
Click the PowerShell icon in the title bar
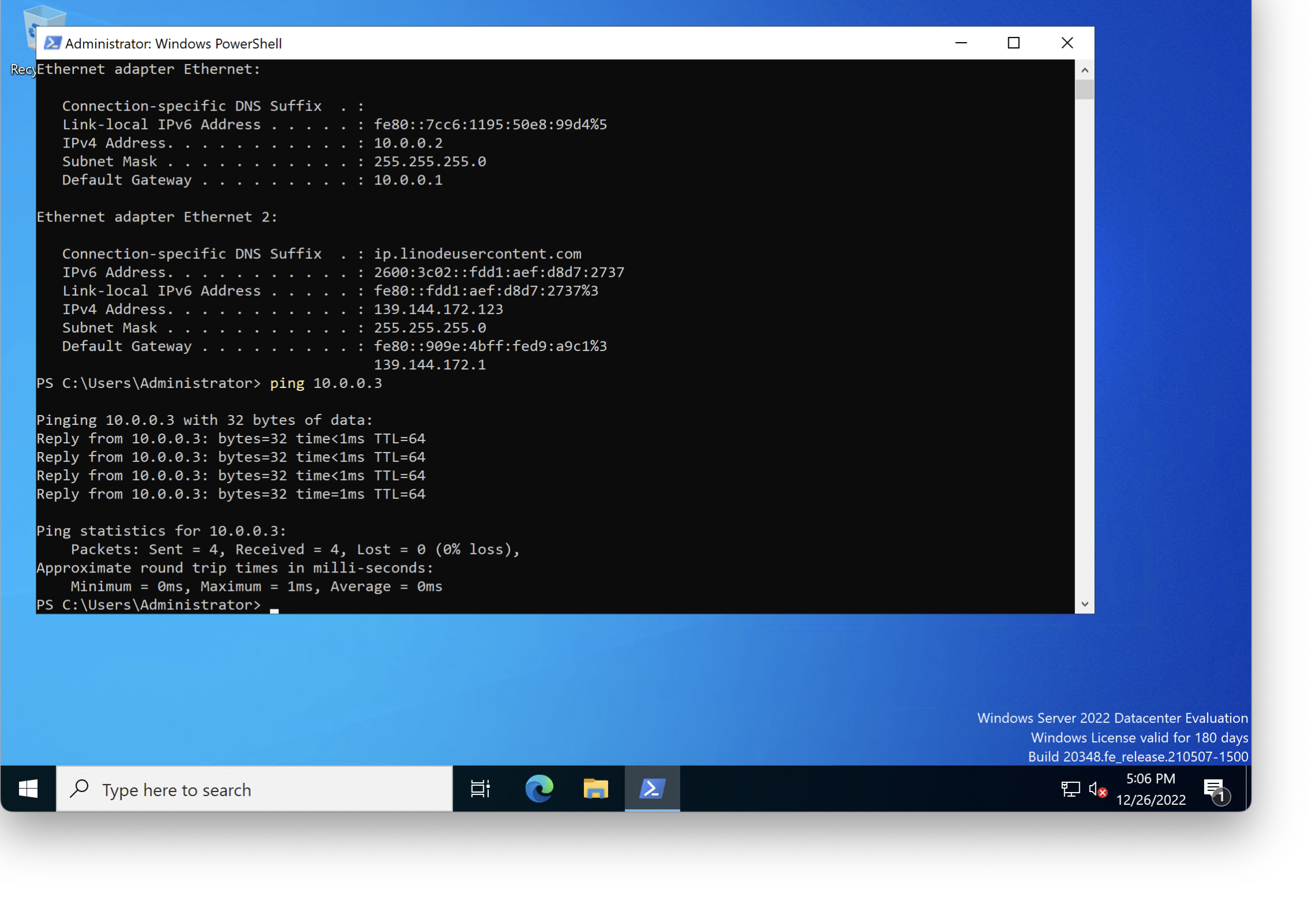[x=52, y=43]
